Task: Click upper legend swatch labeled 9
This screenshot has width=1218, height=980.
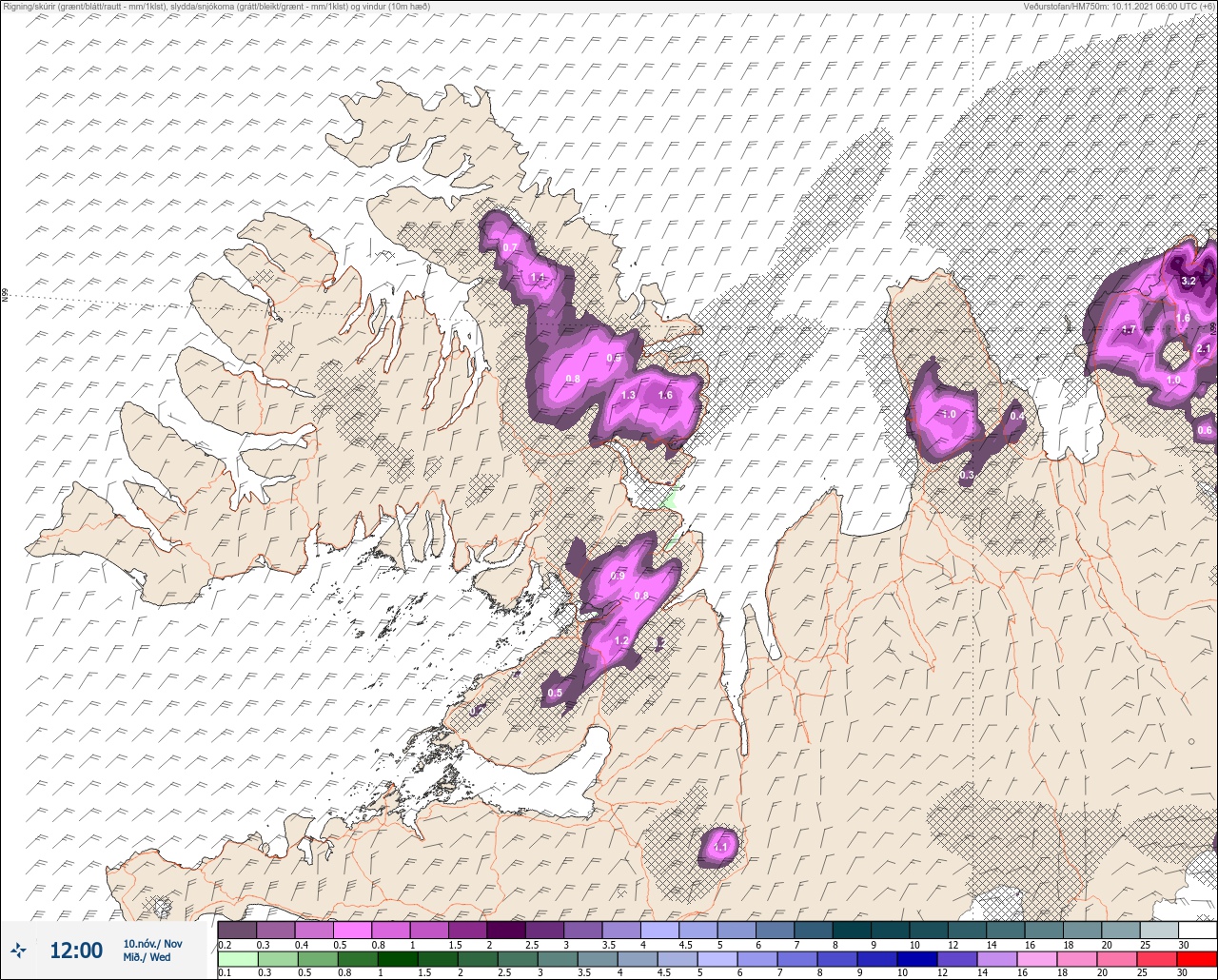Action: [x=890, y=930]
